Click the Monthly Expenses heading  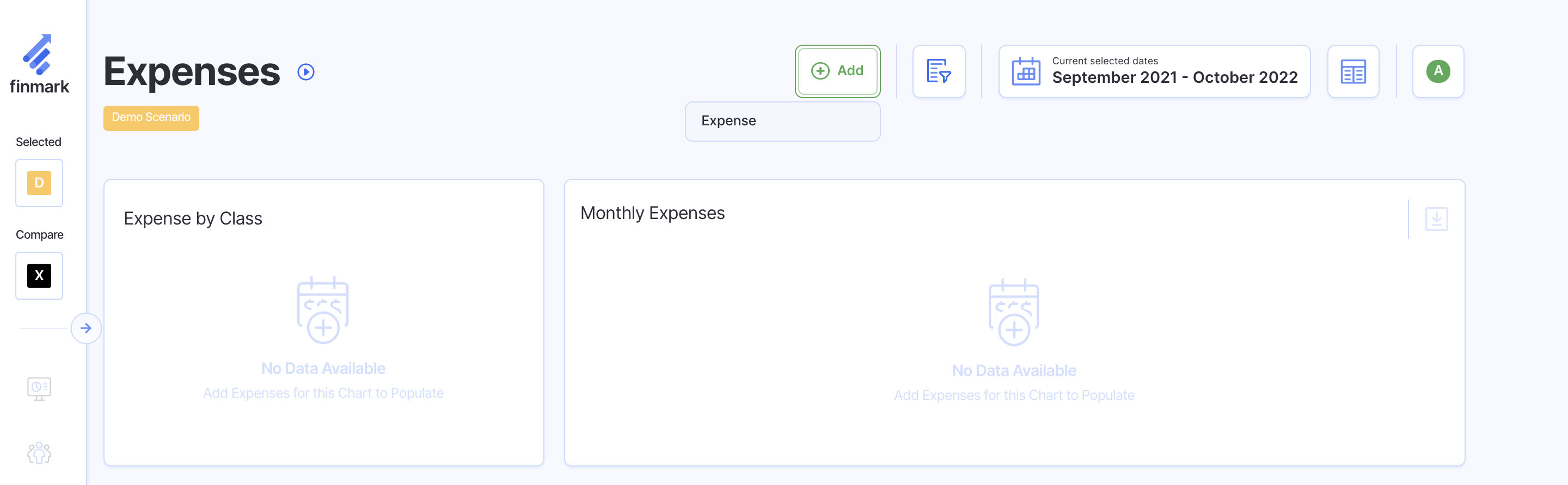(x=652, y=213)
